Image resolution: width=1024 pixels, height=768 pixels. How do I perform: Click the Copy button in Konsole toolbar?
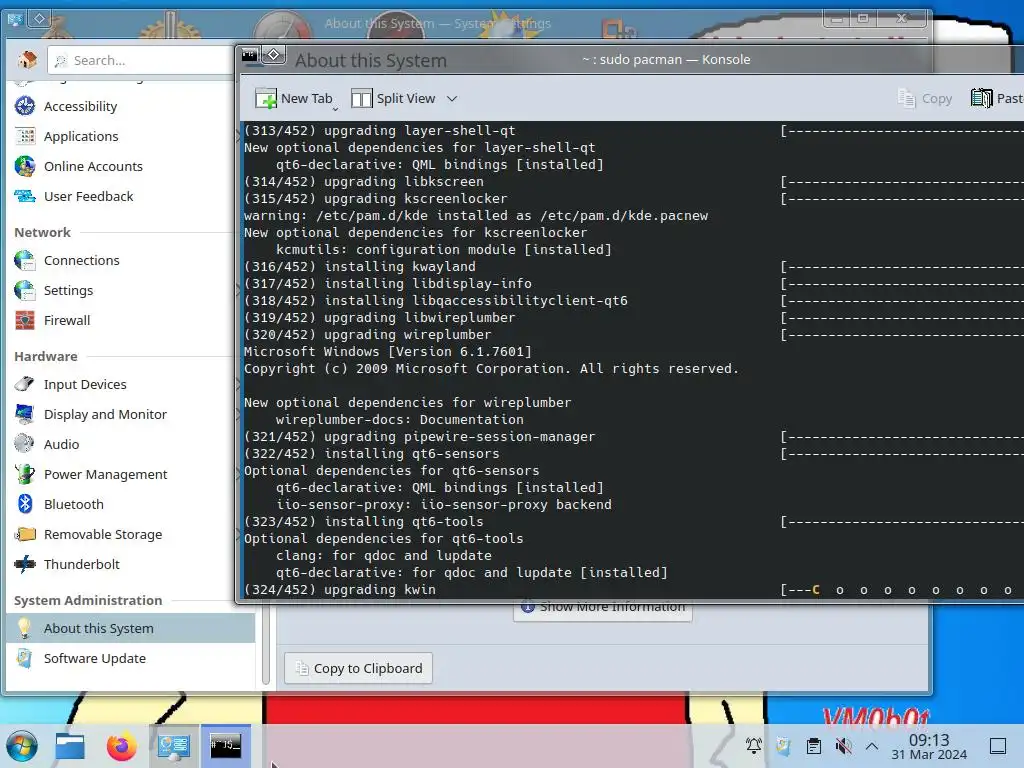(x=925, y=99)
